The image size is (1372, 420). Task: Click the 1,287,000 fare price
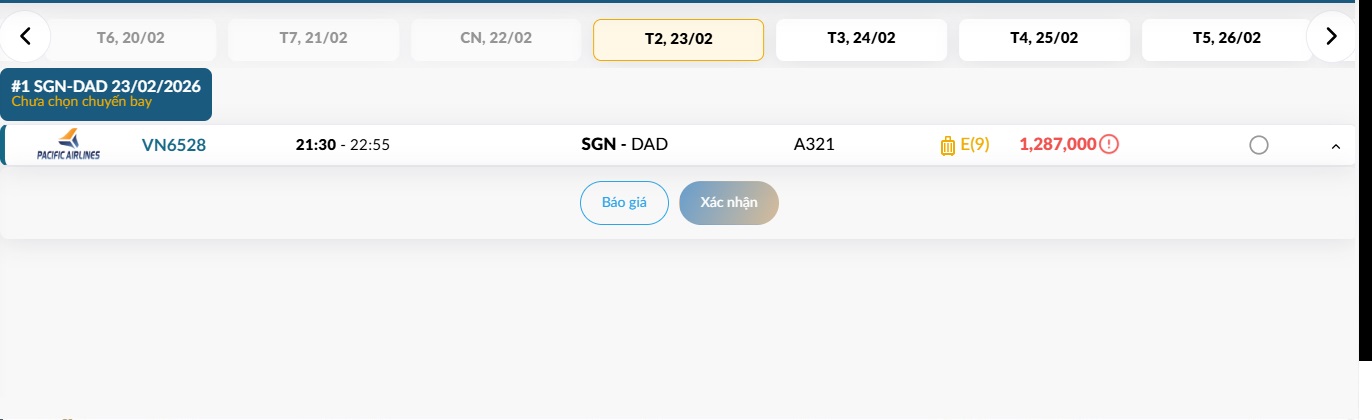tap(1058, 145)
